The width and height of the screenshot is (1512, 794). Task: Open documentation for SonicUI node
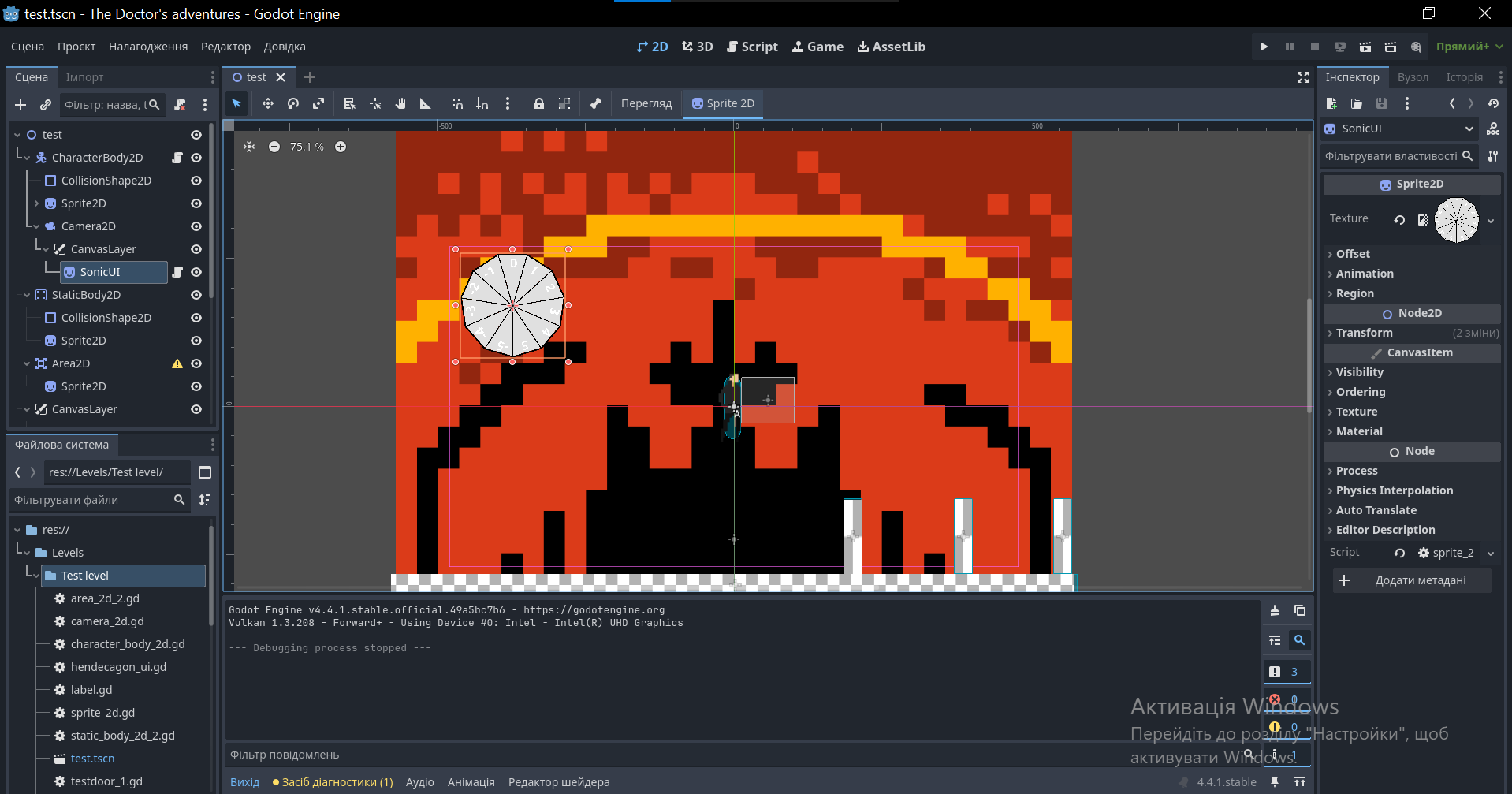1492,129
